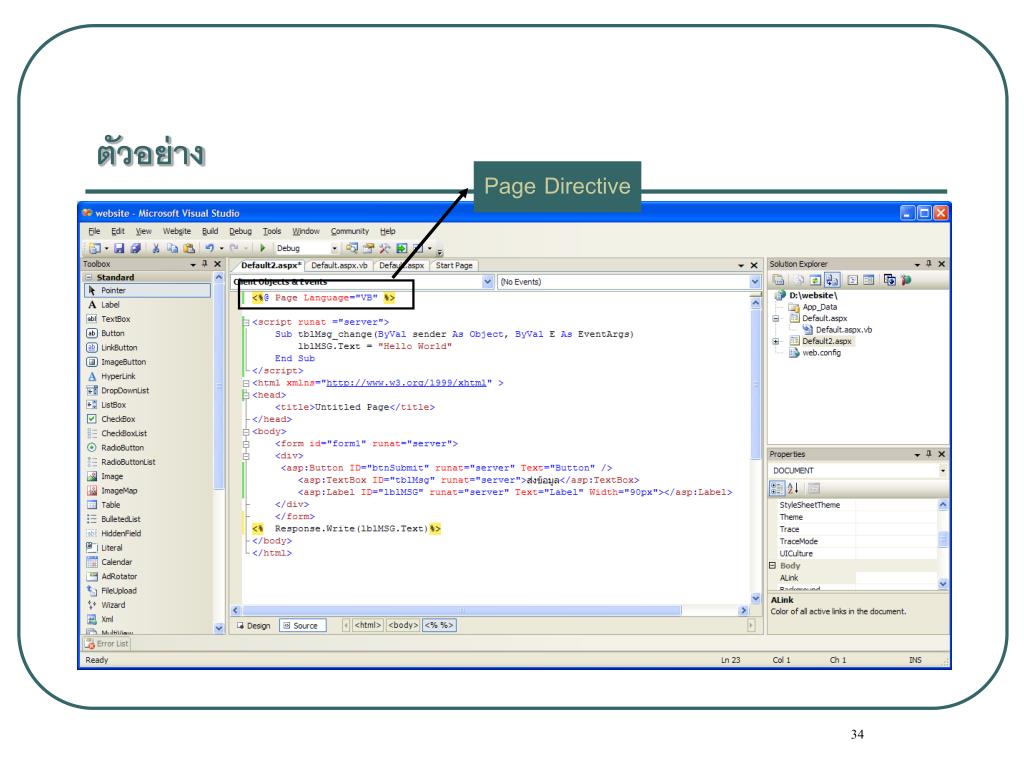Open Toolbox via wrench and hammer icon
Viewport: 1024px width, 768px height.
(385, 248)
